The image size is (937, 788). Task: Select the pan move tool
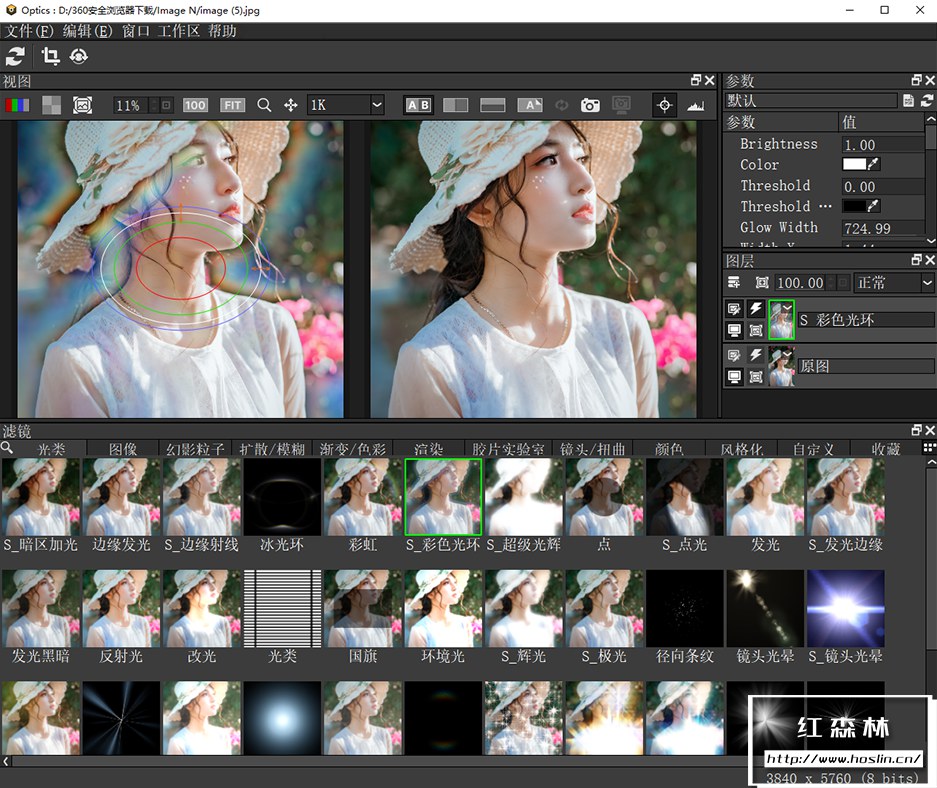click(x=291, y=105)
